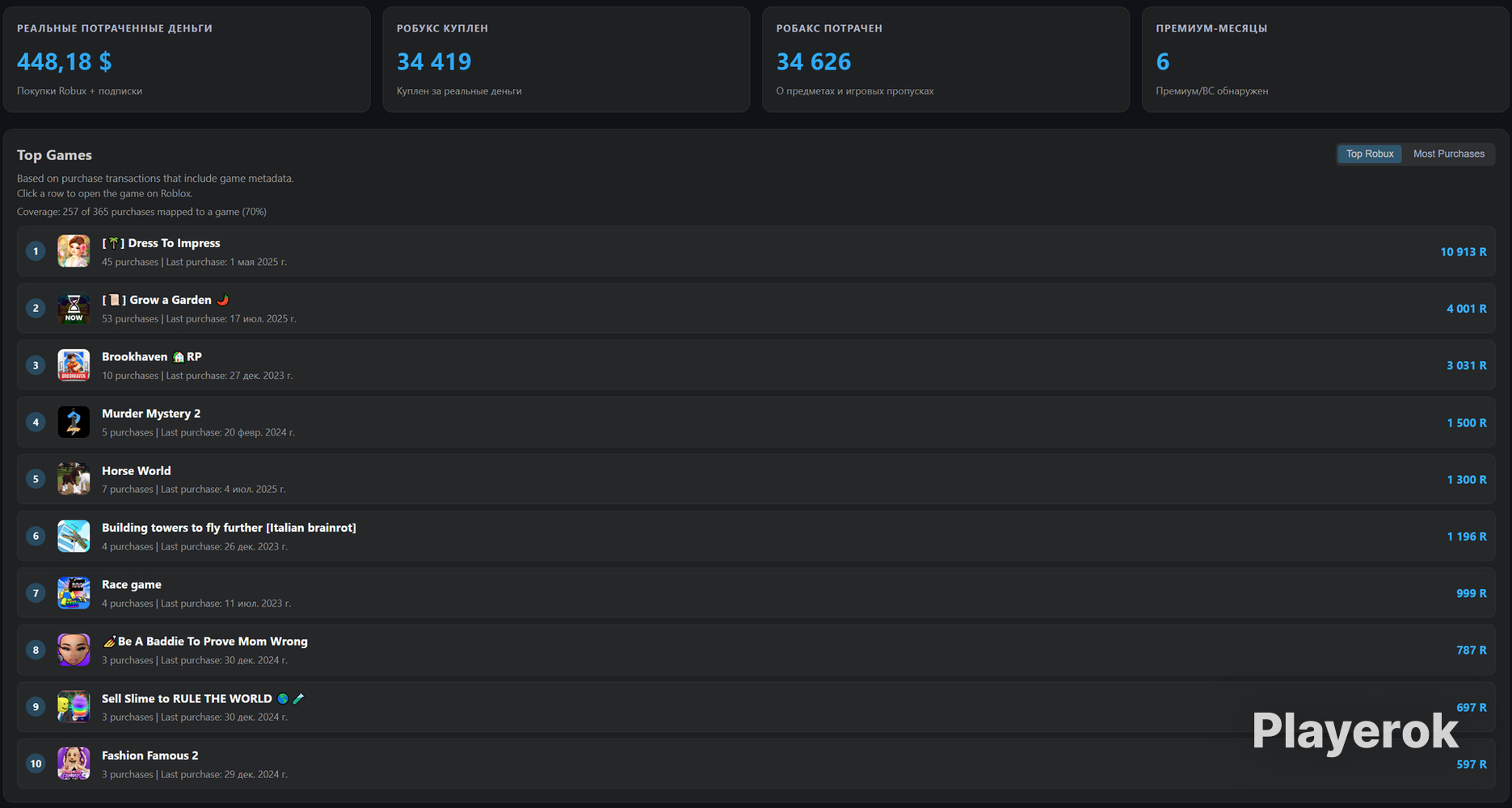
Task: Click the Dress To Impress game thumbnail
Action: (74, 251)
